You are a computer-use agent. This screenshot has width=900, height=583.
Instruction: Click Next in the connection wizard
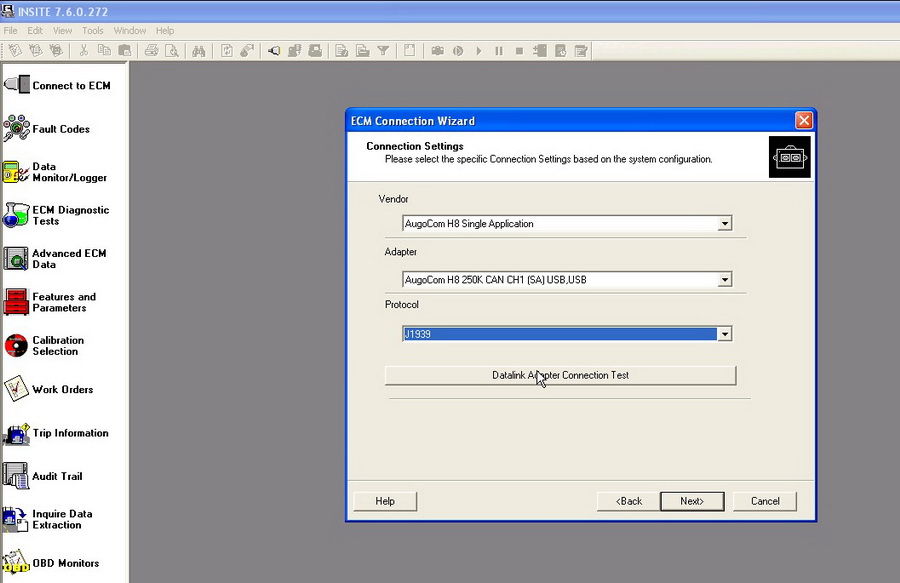[x=692, y=501]
